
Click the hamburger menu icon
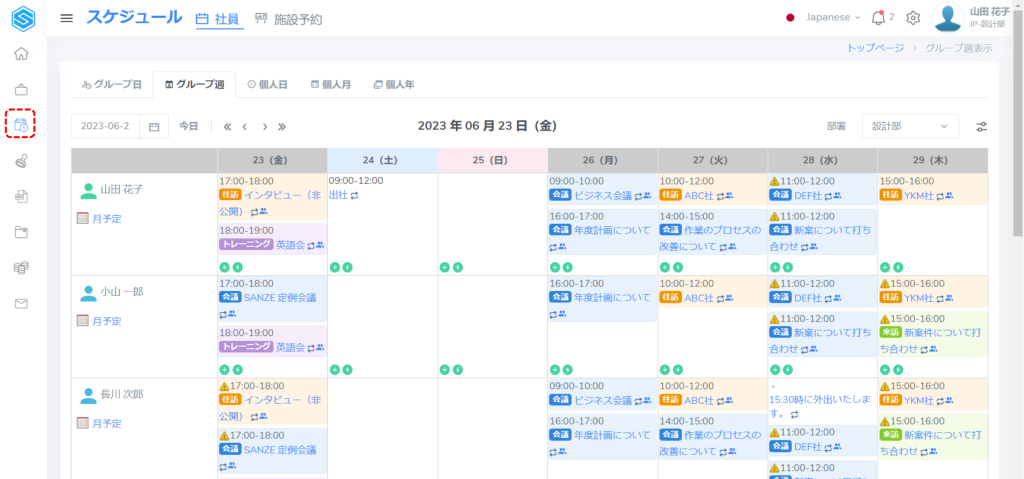(x=67, y=18)
